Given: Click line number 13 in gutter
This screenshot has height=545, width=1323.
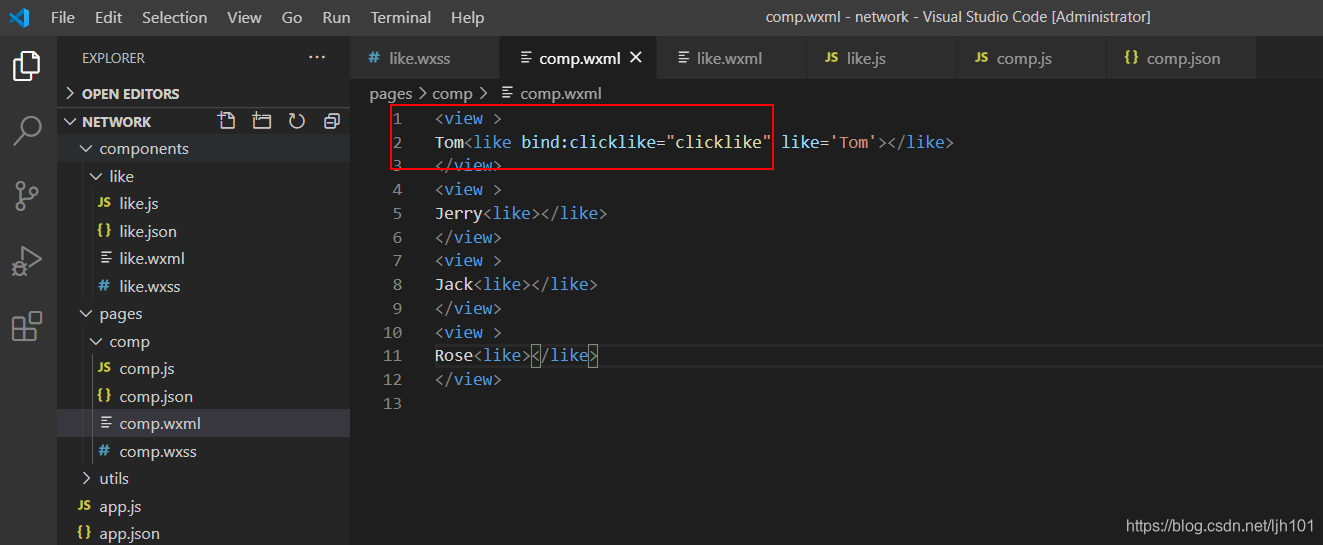Looking at the screenshot, I should point(392,403).
